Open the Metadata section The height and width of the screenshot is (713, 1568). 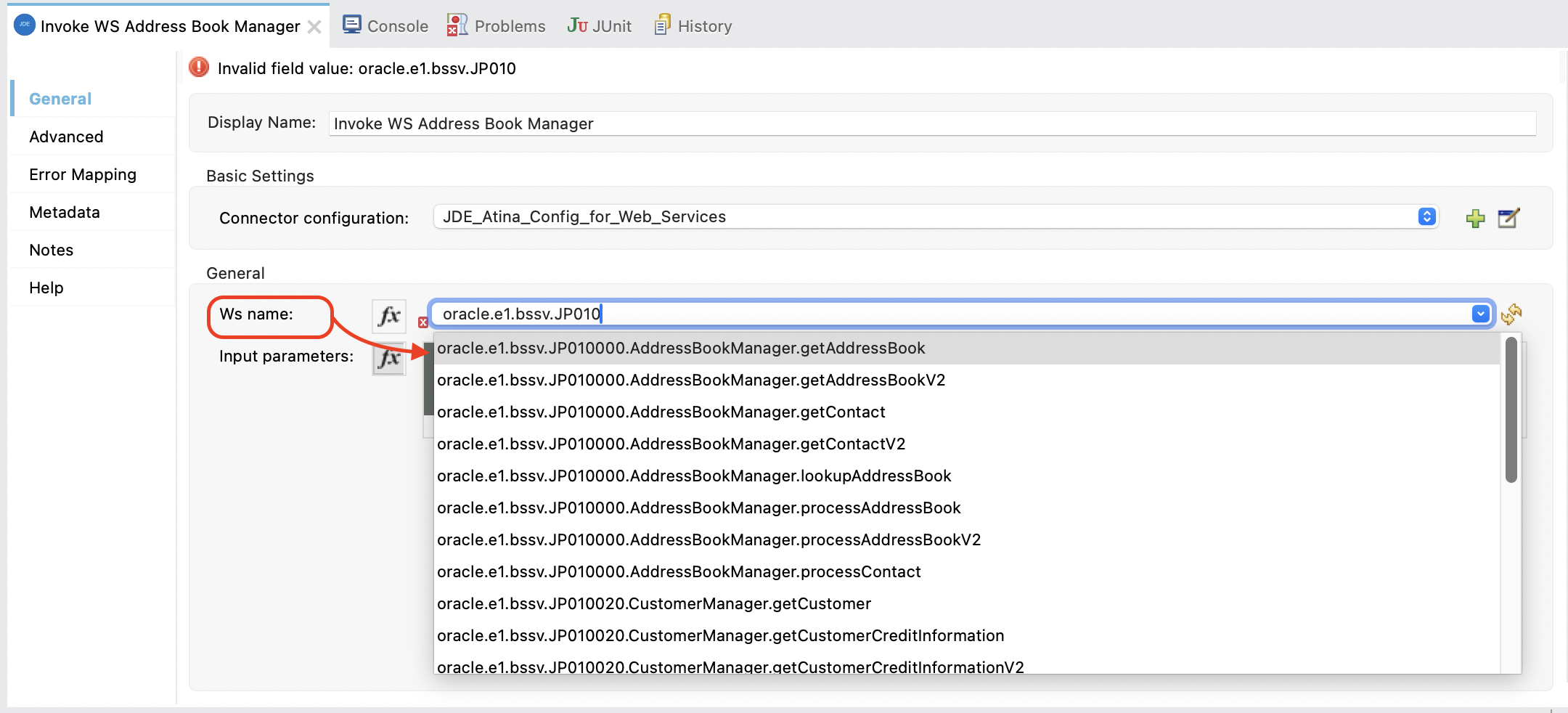65,212
